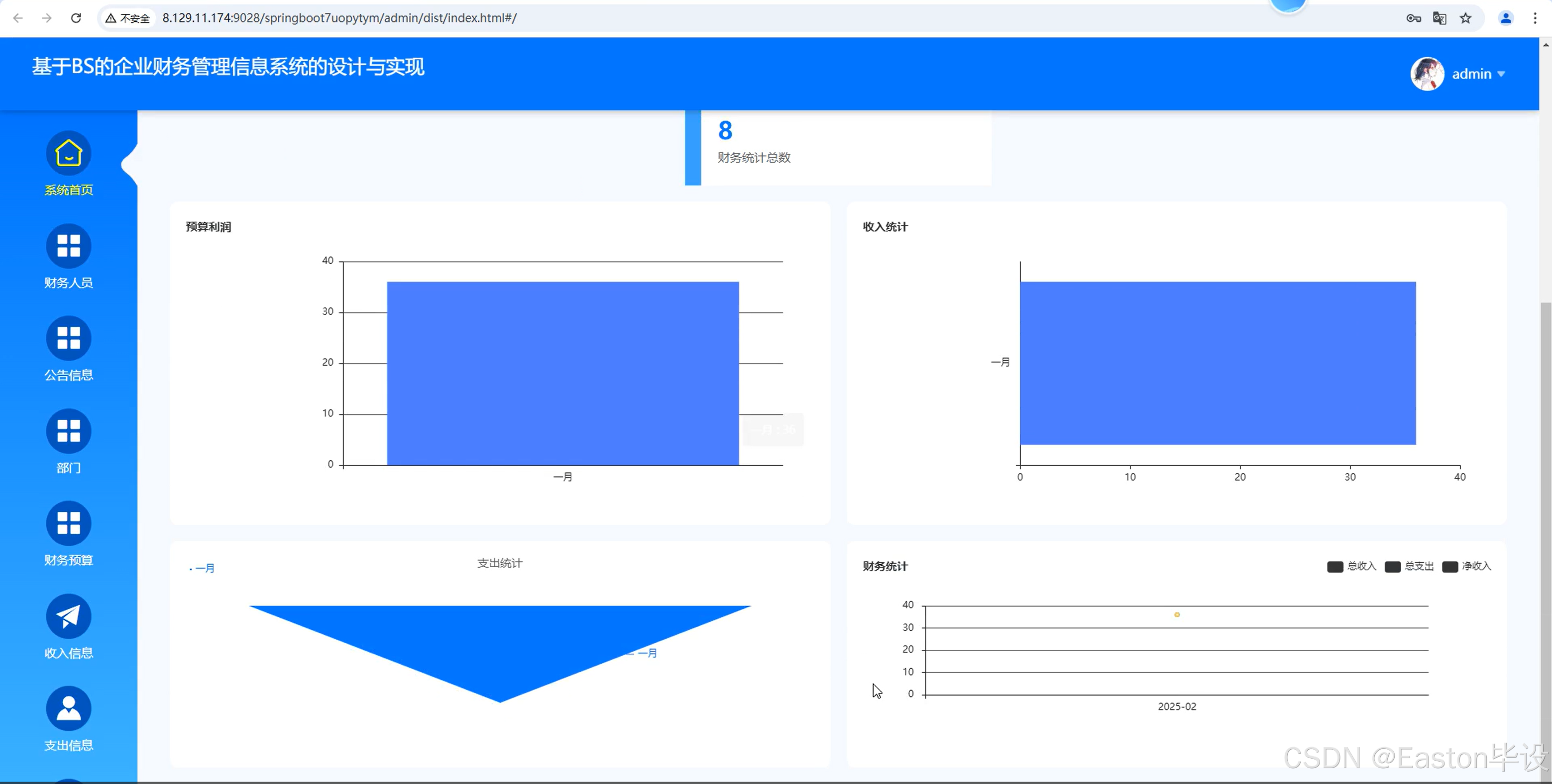Open the 系统首页 home icon
The image size is (1552, 784).
[69, 153]
